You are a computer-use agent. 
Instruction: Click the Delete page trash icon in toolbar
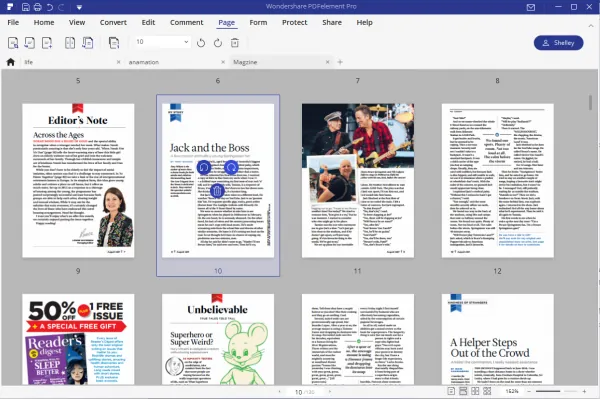235,43
